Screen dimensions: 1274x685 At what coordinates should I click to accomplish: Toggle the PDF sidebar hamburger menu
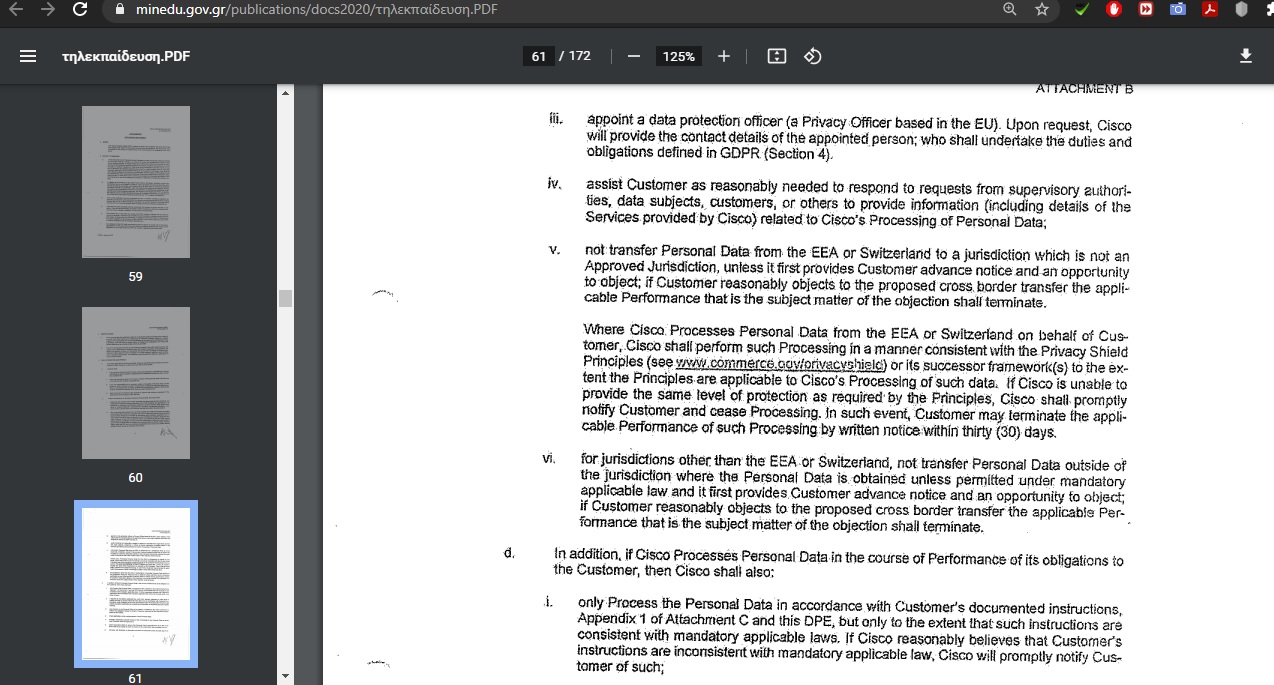click(28, 56)
